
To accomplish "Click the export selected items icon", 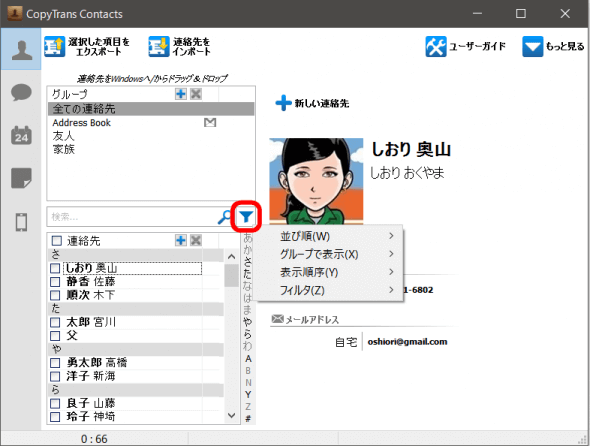I will coord(55,47).
